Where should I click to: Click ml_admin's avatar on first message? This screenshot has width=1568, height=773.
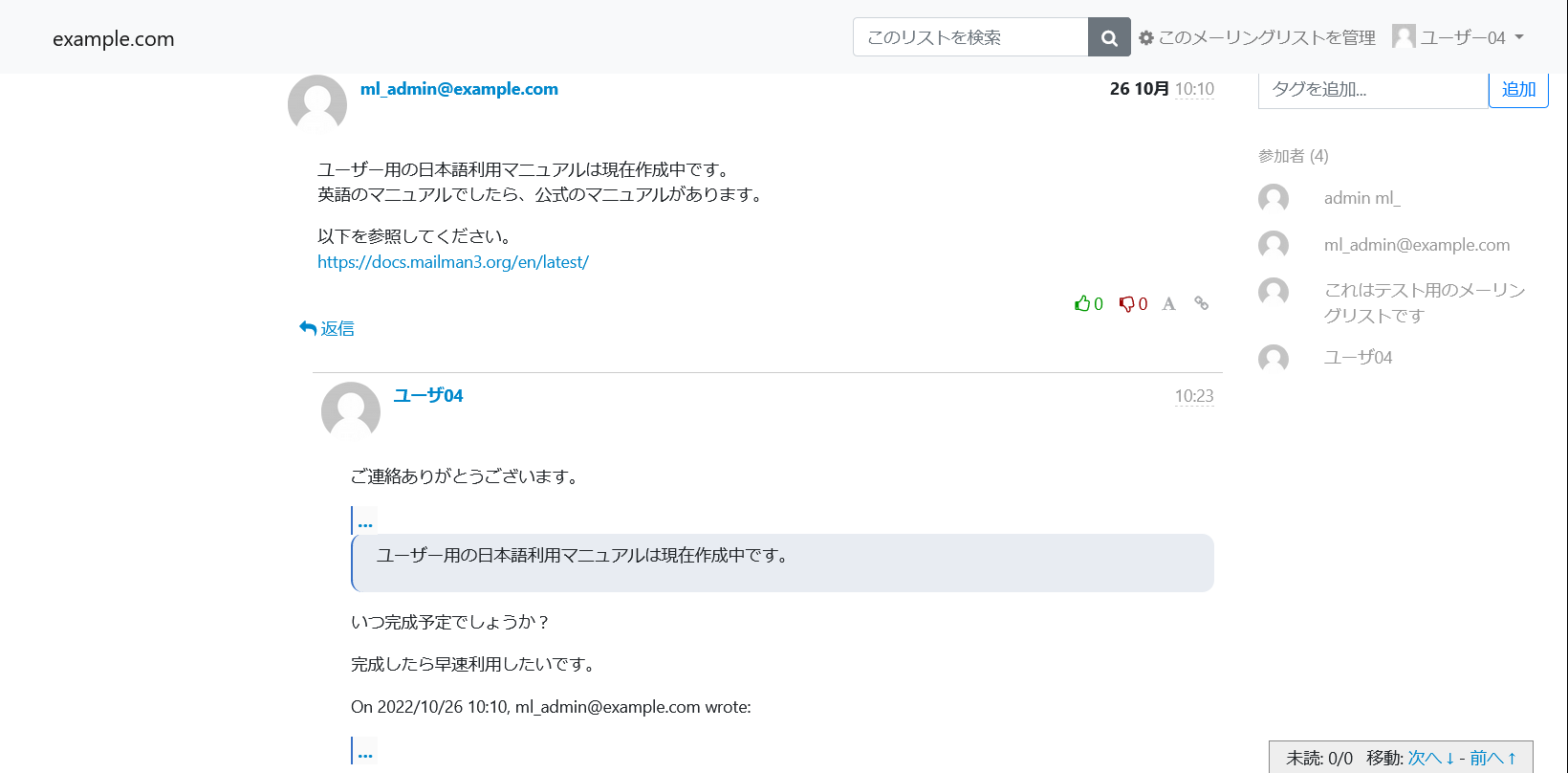click(317, 103)
